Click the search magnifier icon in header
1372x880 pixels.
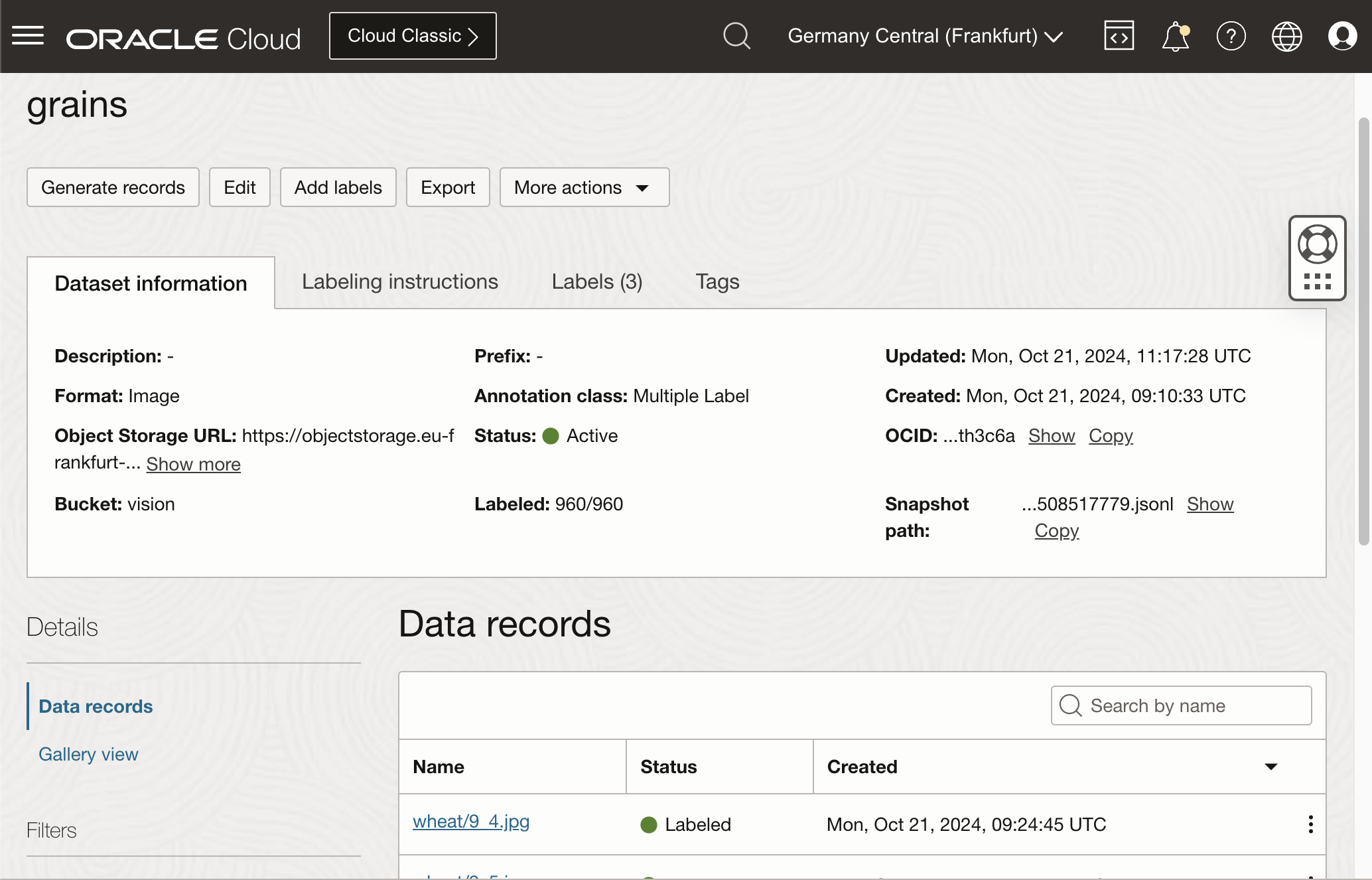[736, 36]
